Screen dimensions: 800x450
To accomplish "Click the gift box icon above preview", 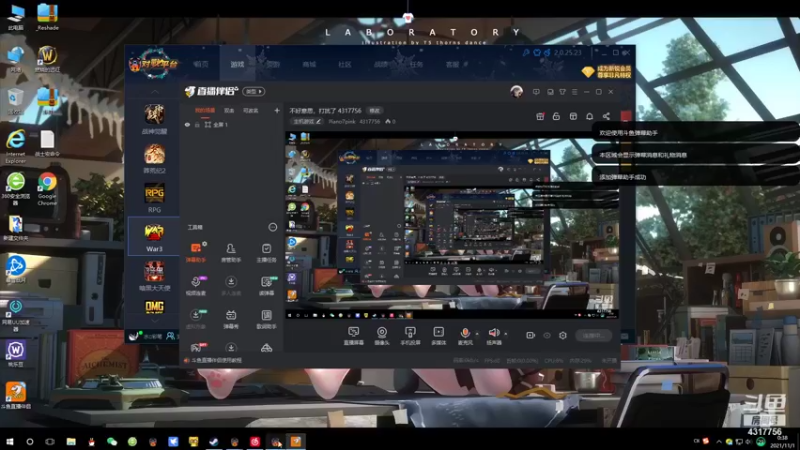I will click(540, 116).
